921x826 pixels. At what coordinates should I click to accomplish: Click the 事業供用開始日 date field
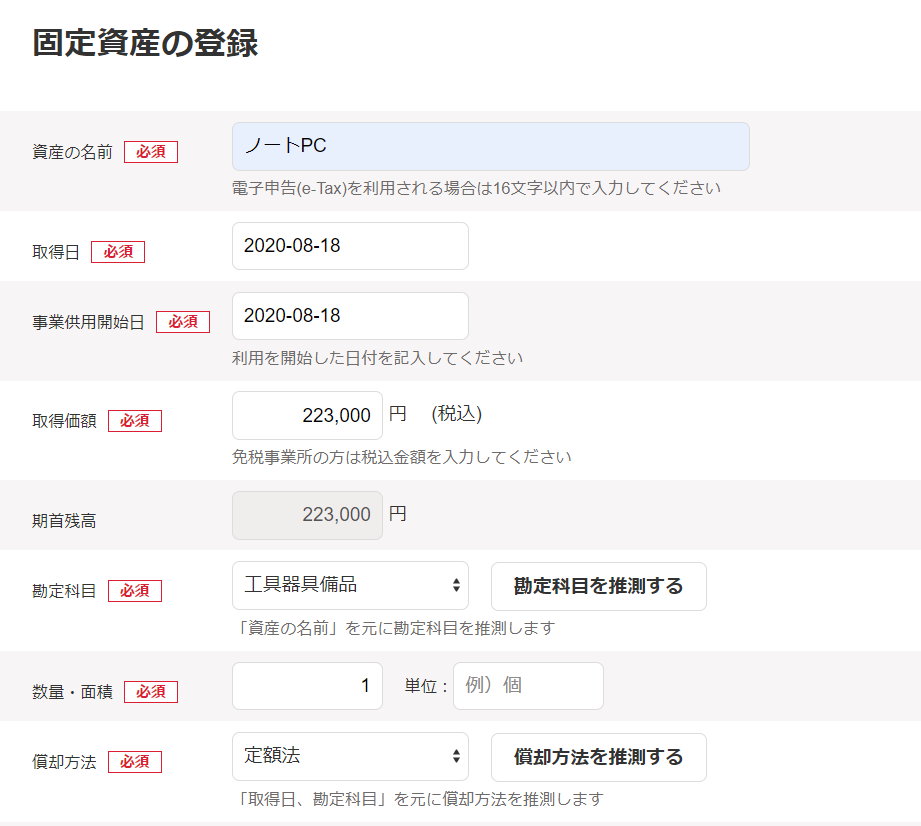[x=350, y=315]
